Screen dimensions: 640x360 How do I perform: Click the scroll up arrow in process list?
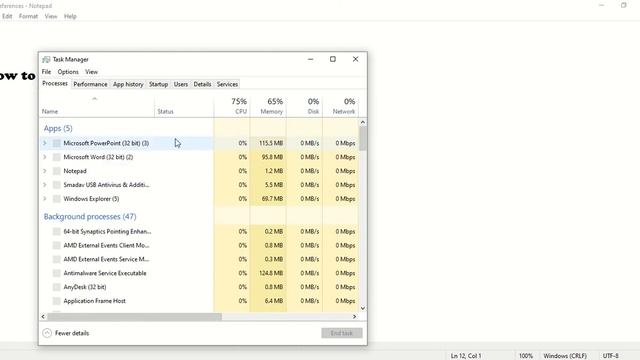tap(363, 122)
